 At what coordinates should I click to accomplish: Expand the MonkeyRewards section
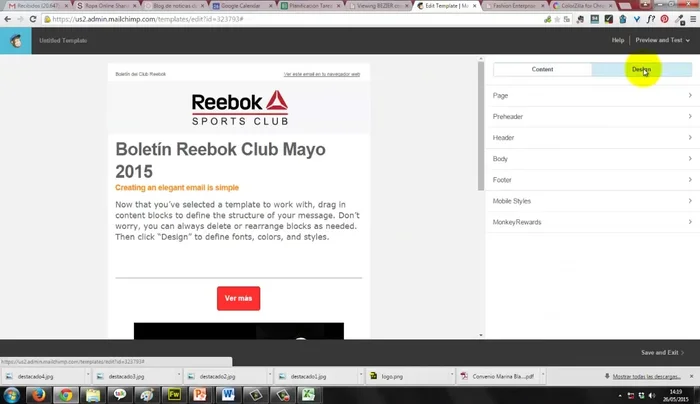tap(592, 222)
